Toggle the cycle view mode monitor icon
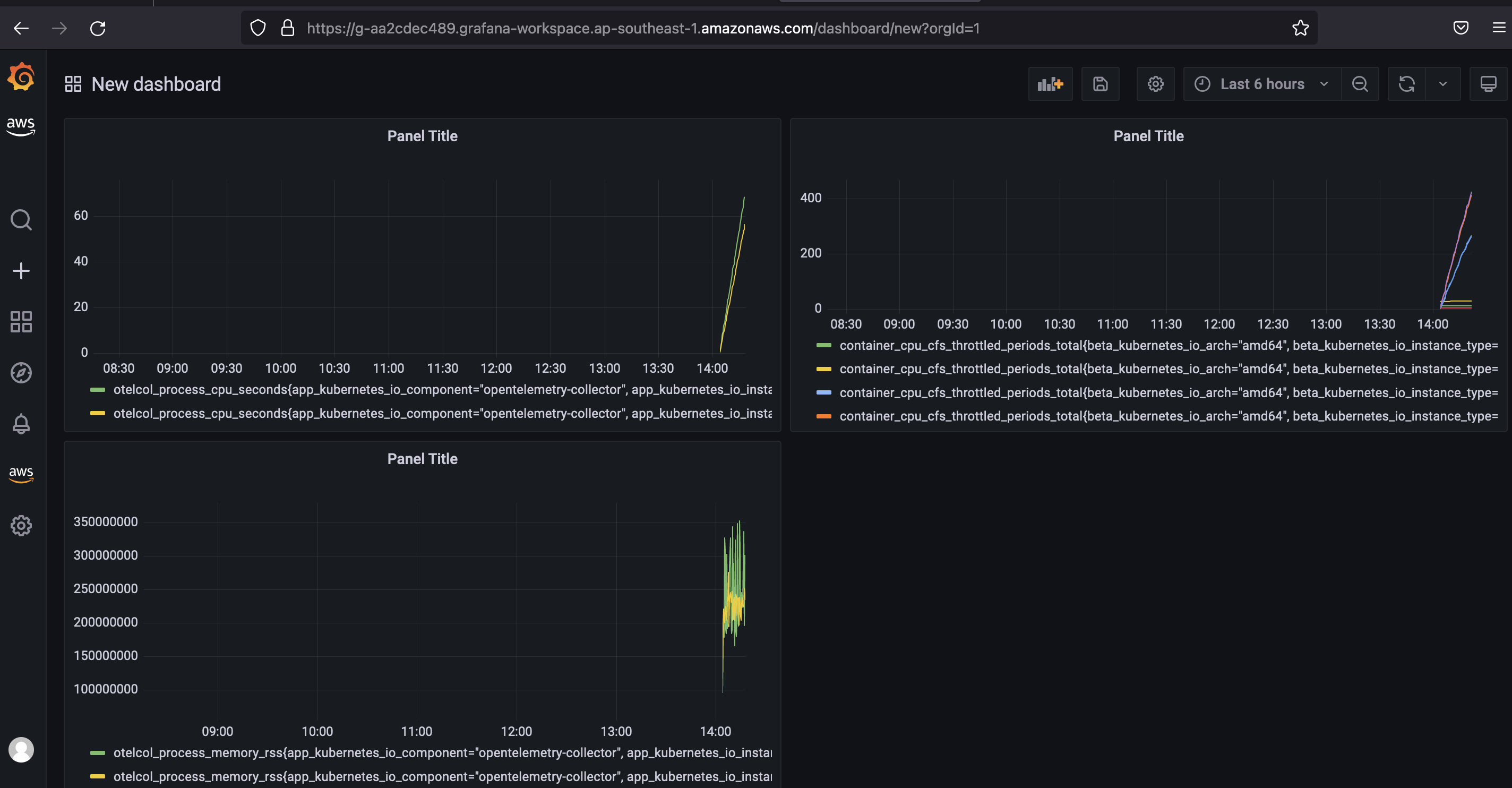The width and height of the screenshot is (1512, 788). click(x=1488, y=84)
